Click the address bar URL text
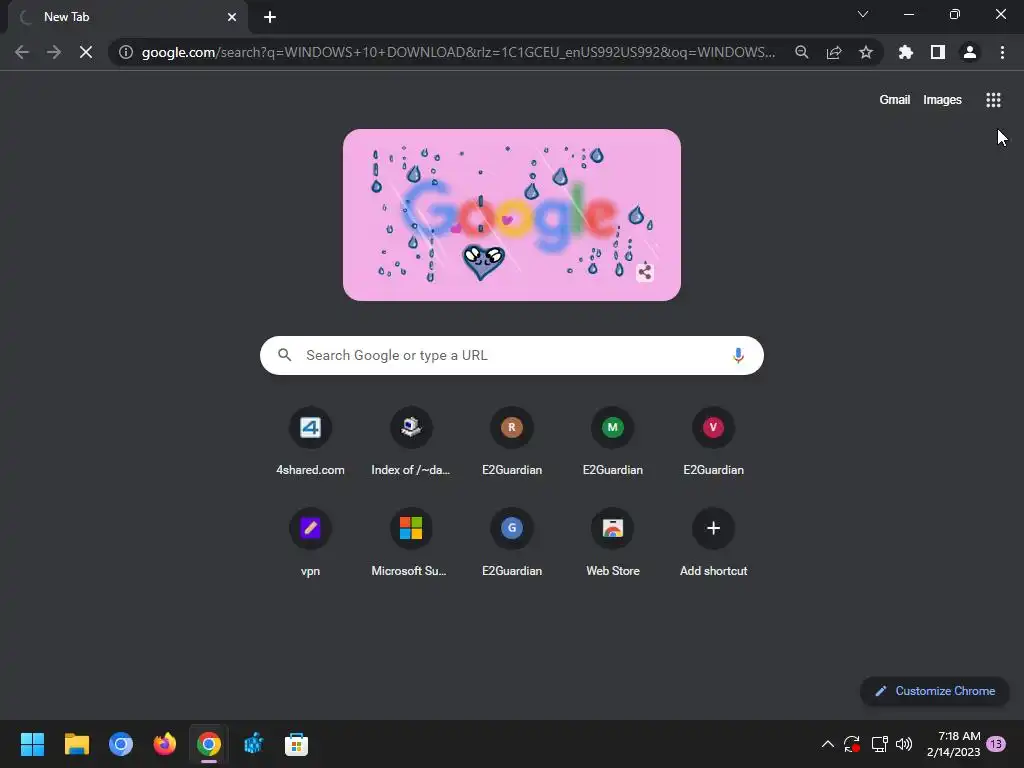 pos(458,52)
